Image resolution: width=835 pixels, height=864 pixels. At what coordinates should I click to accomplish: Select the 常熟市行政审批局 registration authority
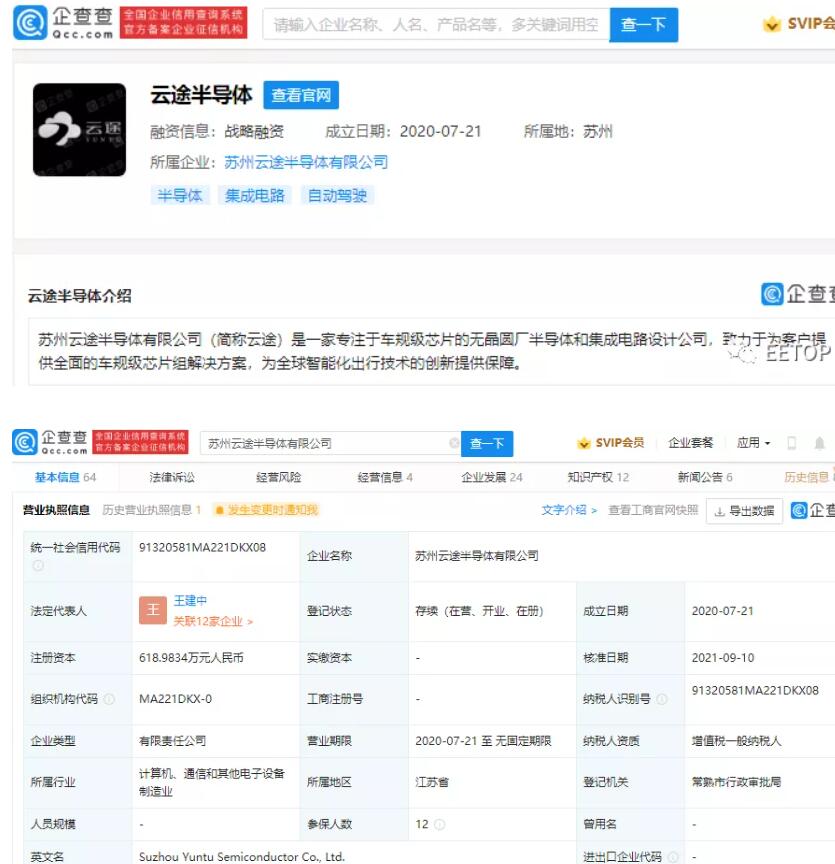click(736, 782)
